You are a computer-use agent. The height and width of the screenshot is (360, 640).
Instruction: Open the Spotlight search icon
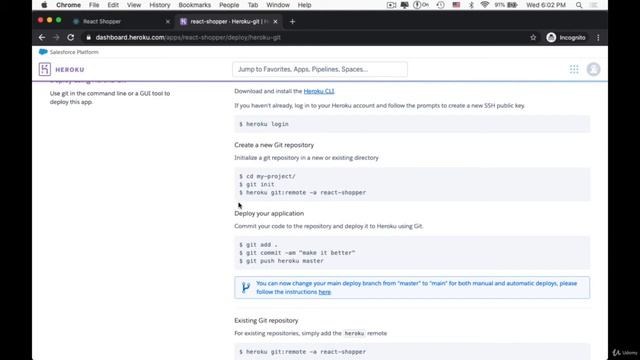pos(579,5)
